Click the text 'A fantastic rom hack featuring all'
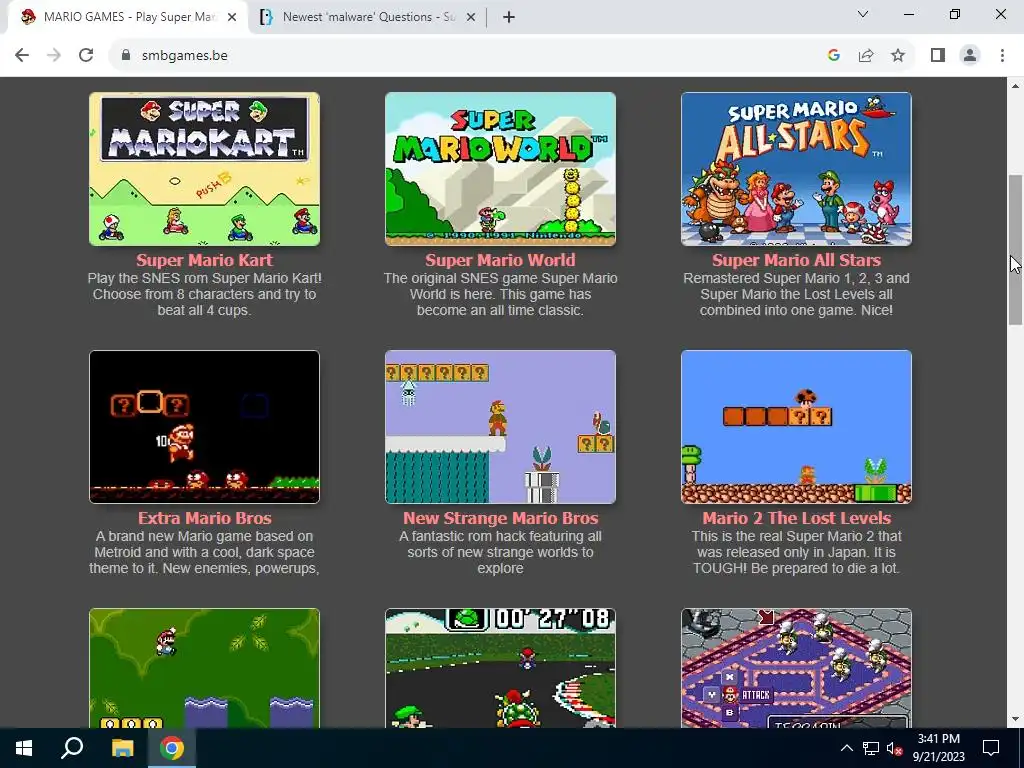Image resolution: width=1024 pixels, height=768 pixels. pos(500,536)
